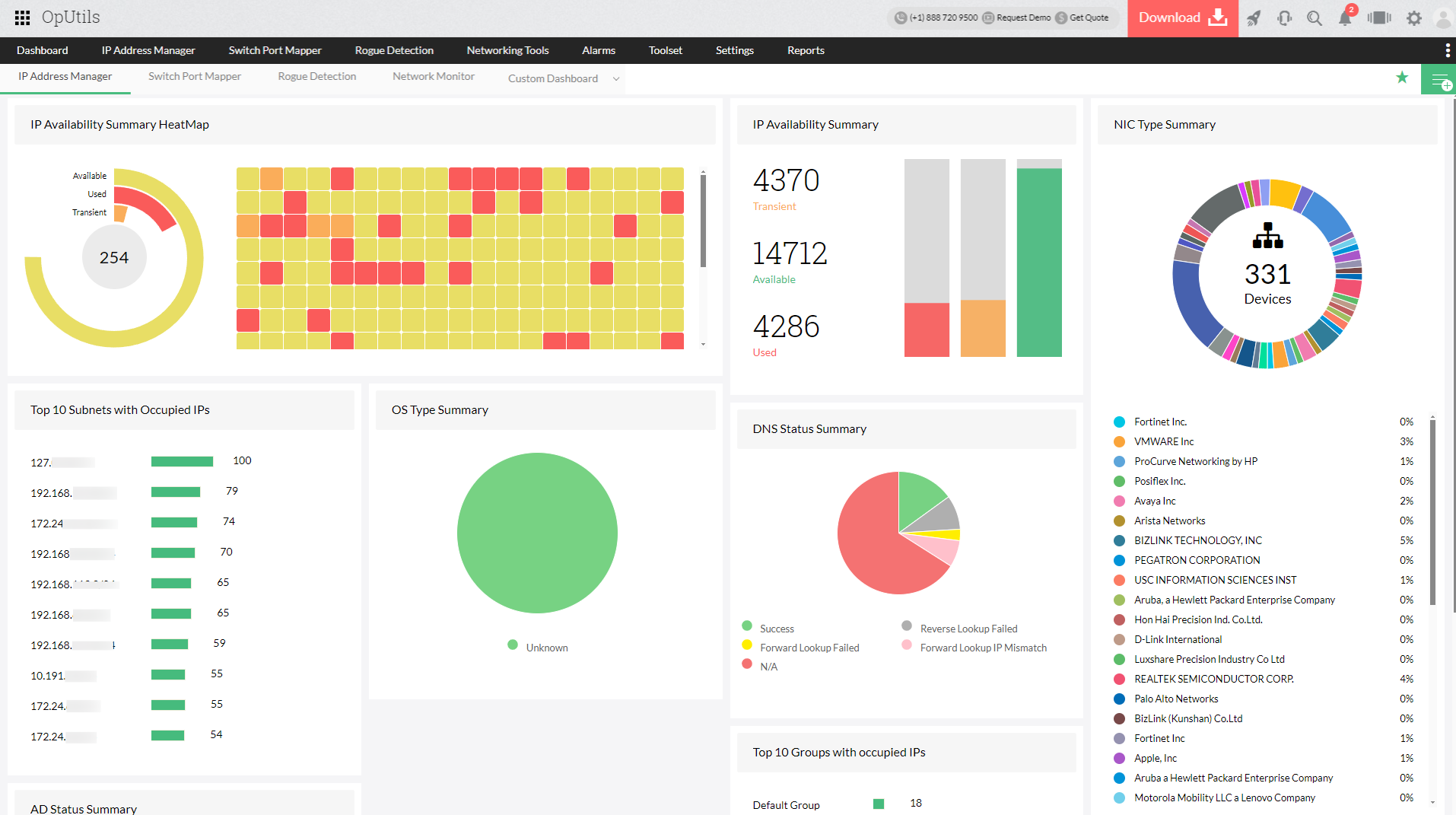Click the Default Group row label
This screenshot has height=815, width=1456.
[786, 805]
